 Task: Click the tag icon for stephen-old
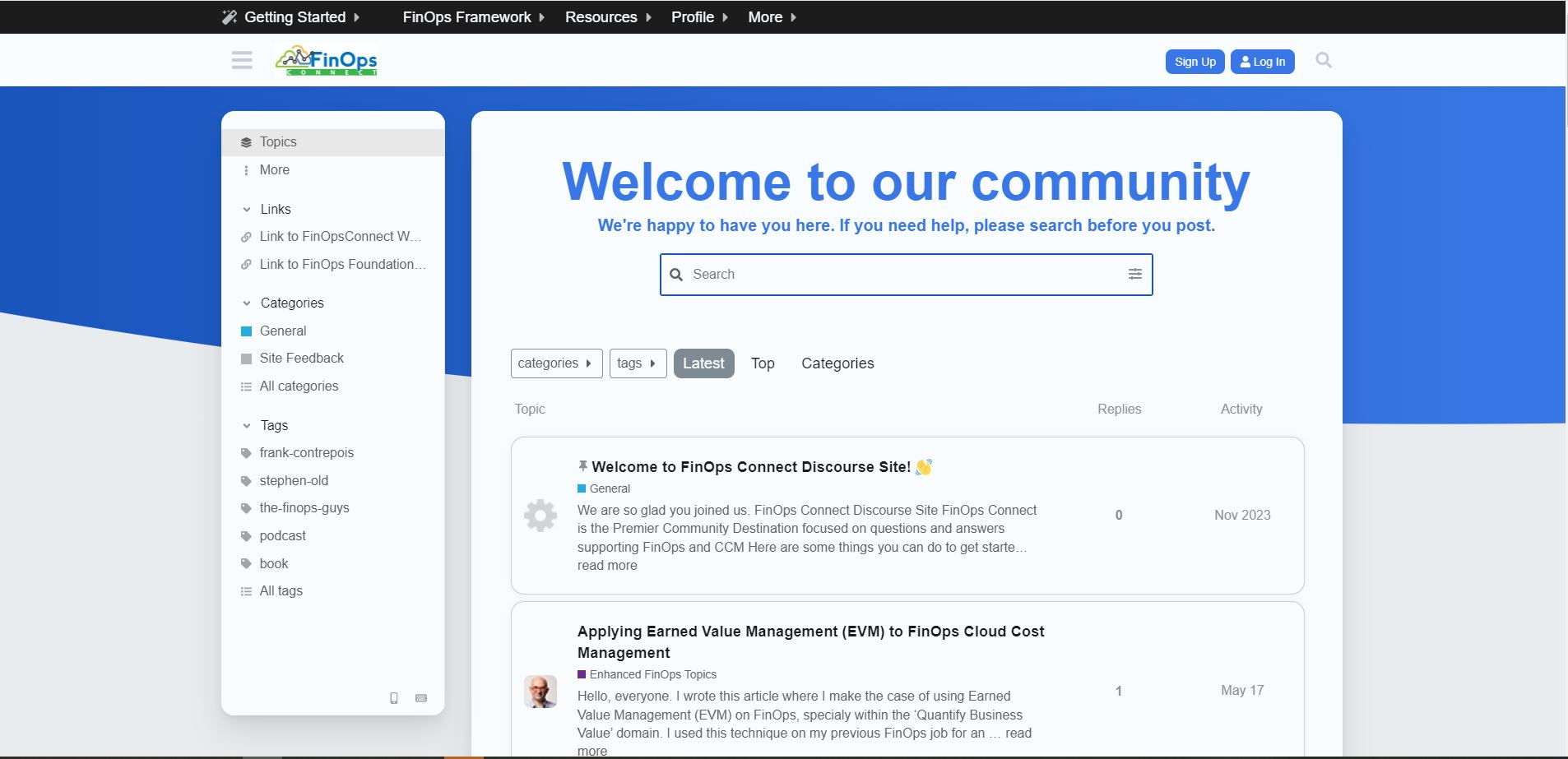coord(246,481)
